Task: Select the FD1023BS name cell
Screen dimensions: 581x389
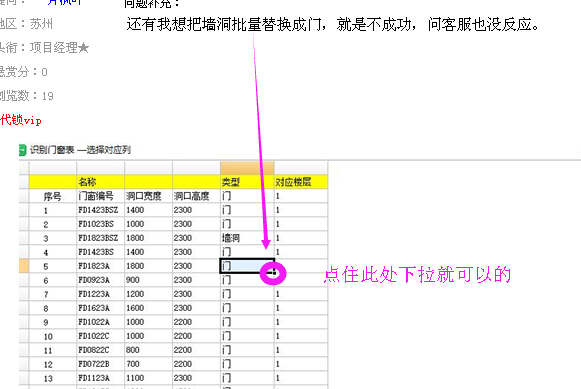Action: (x=100, y=224)
